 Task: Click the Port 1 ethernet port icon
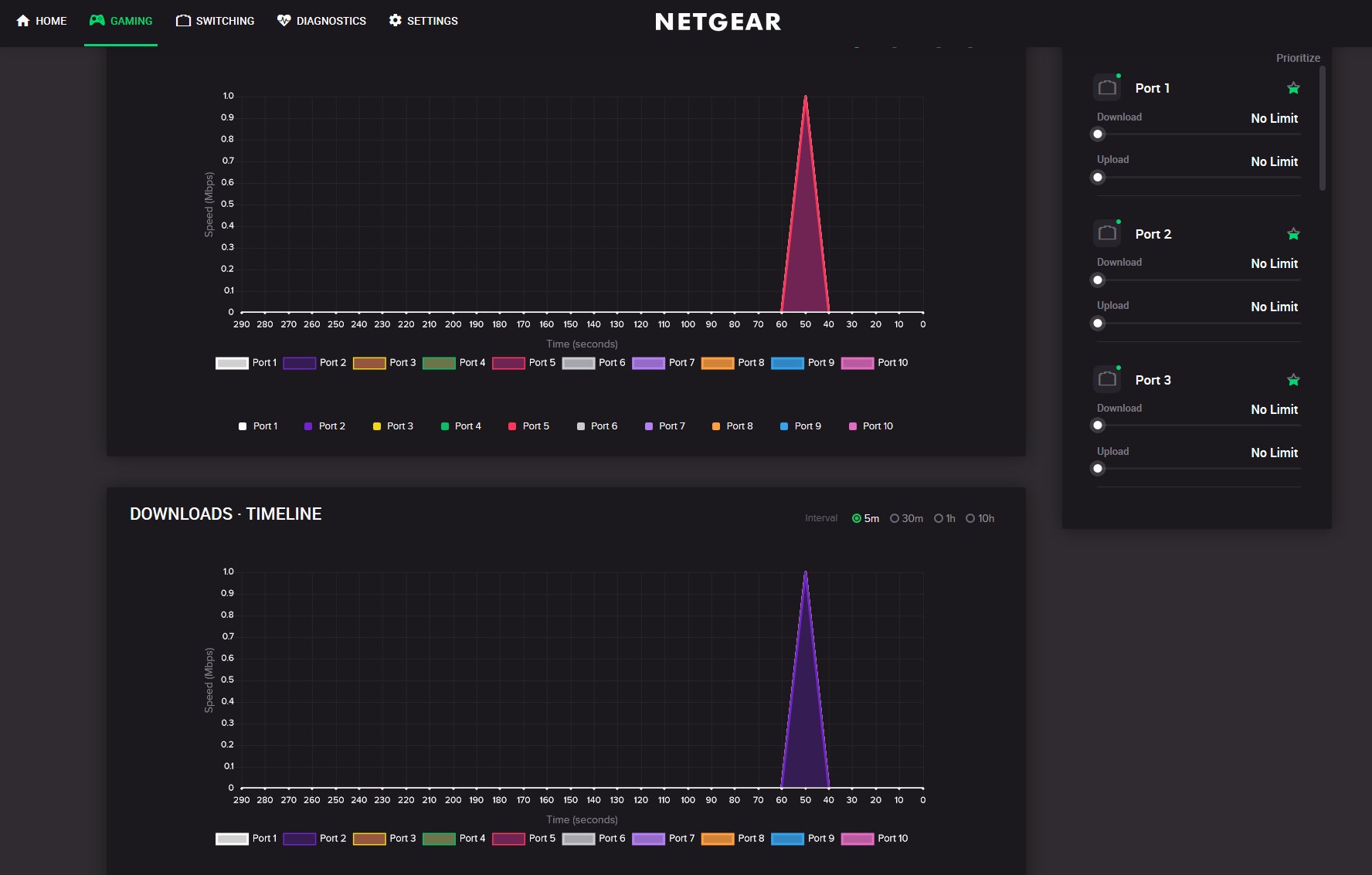tap(1107, 87)
